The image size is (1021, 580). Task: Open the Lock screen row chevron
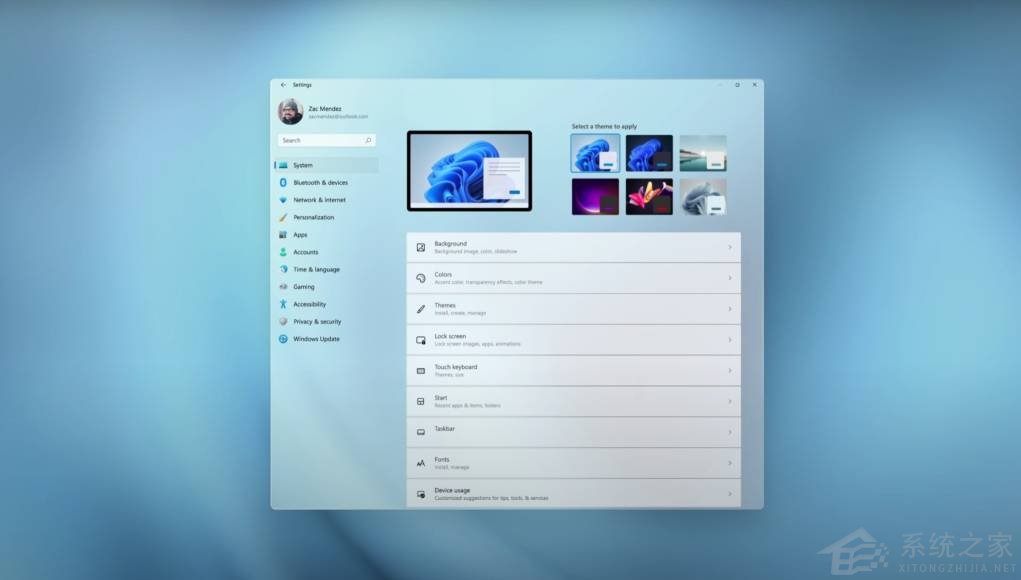[729, 340]
